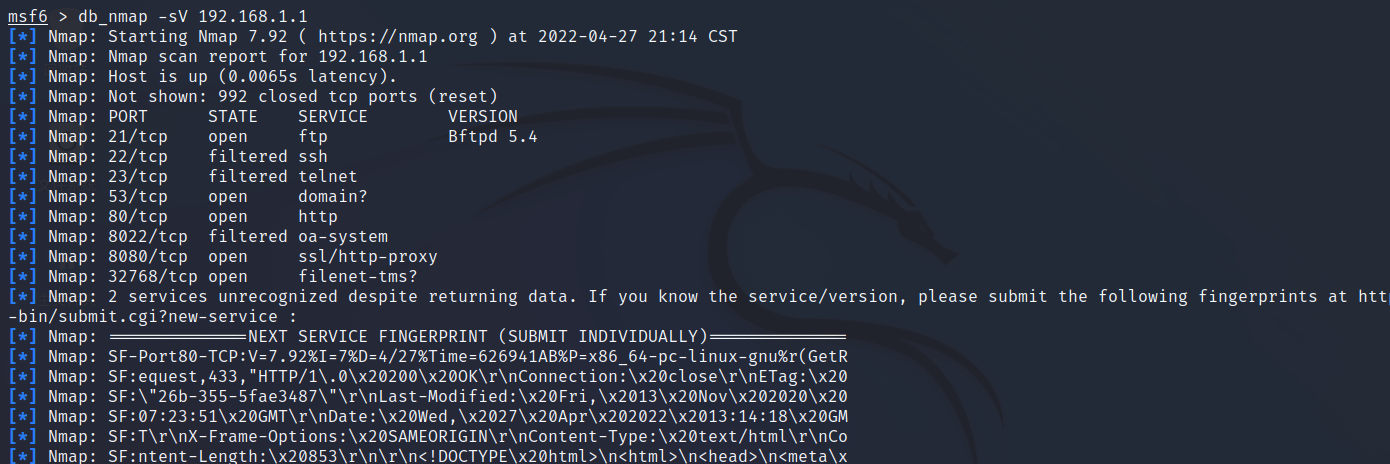This screenshot has height=464, width=1390.
Task: Click the filenet-tms? service text
Action: 358,276
